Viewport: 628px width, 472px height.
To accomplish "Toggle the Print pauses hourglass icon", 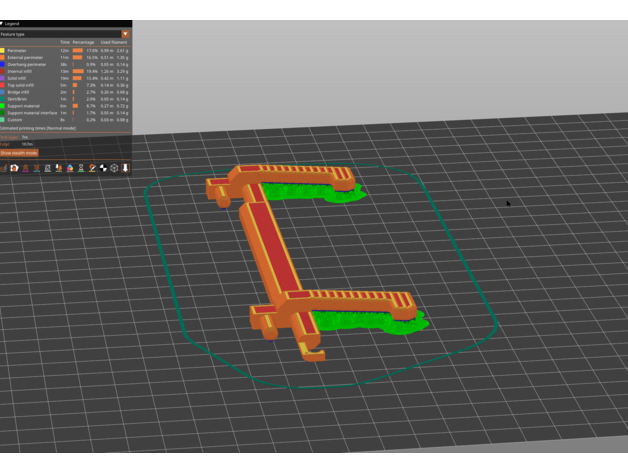I will (81, 168).
